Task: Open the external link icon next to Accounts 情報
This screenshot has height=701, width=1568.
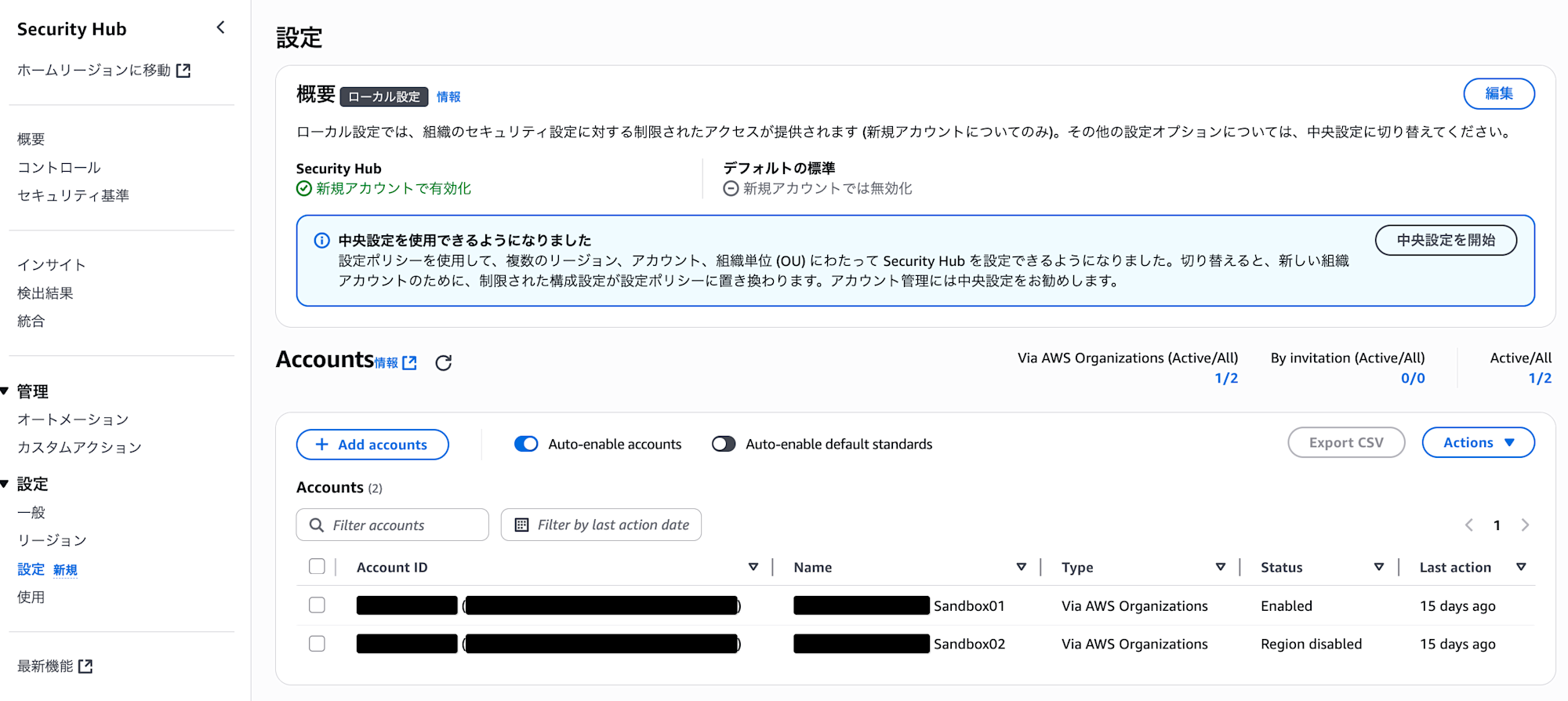Action: pyautogui.click(x=409, y=363)
